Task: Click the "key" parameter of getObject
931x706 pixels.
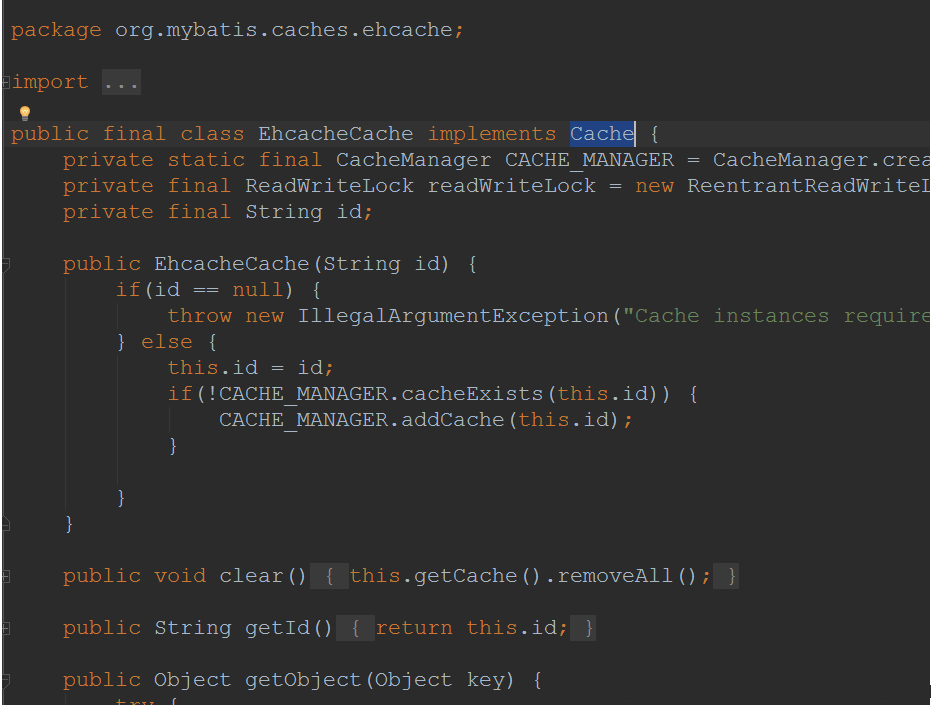Action: tap(486, 680)
